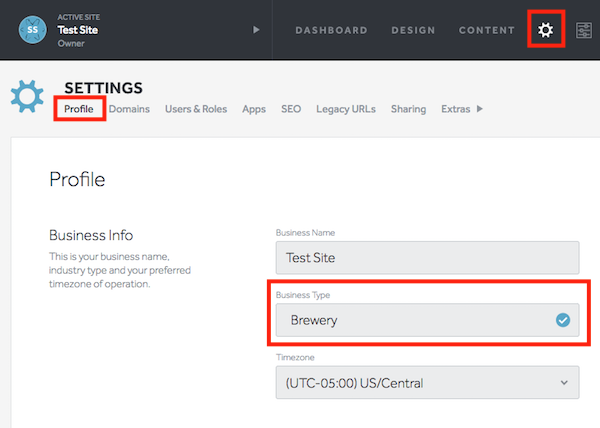Viewport: 600px width, 428px height.
Task: Expand the active site switcher arrow
Action: point(256,30)
